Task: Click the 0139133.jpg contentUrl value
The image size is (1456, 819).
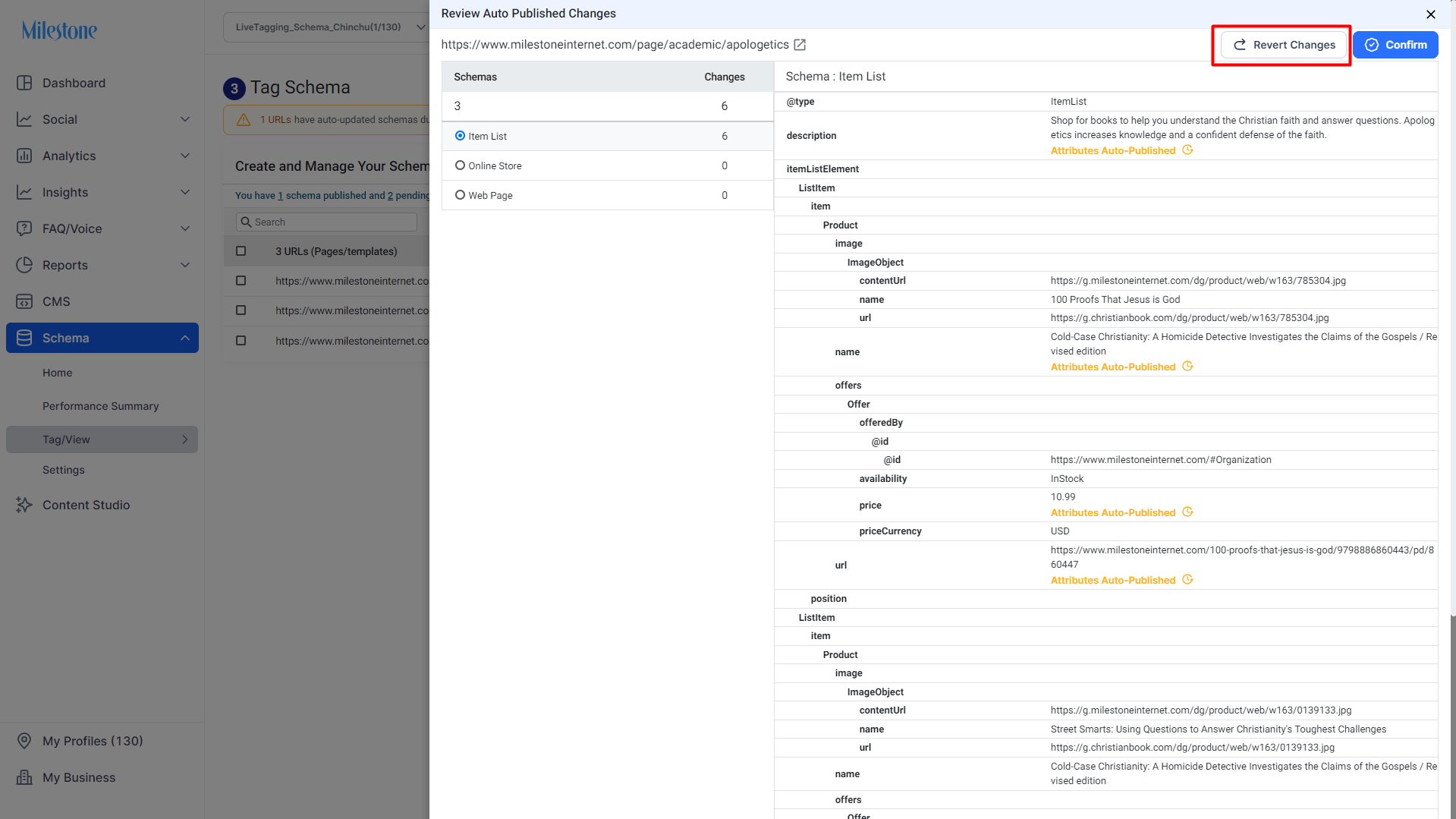Action: click(x=1201, y=710)
